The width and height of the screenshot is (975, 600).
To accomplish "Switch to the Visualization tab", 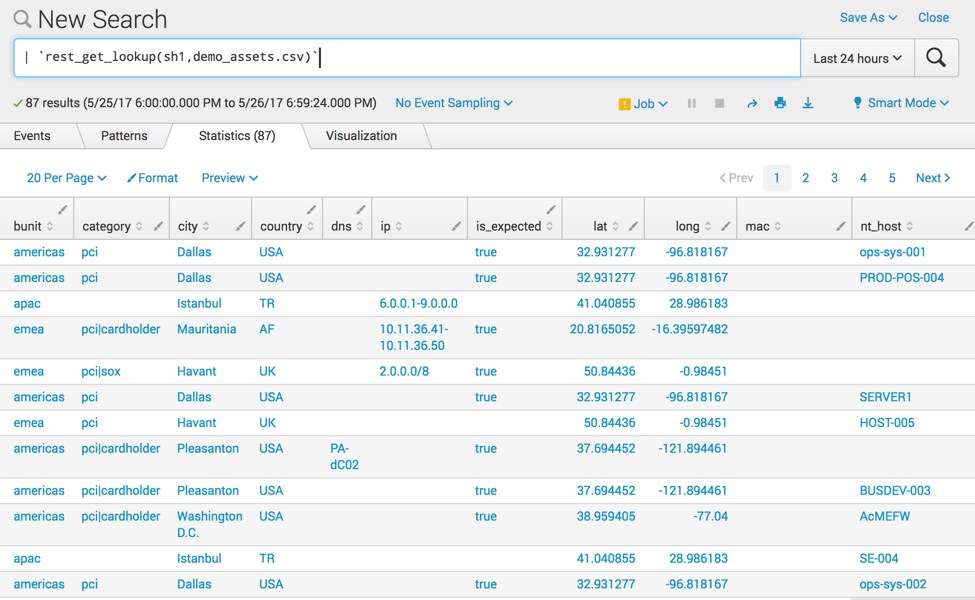I will tap(361, 136).
